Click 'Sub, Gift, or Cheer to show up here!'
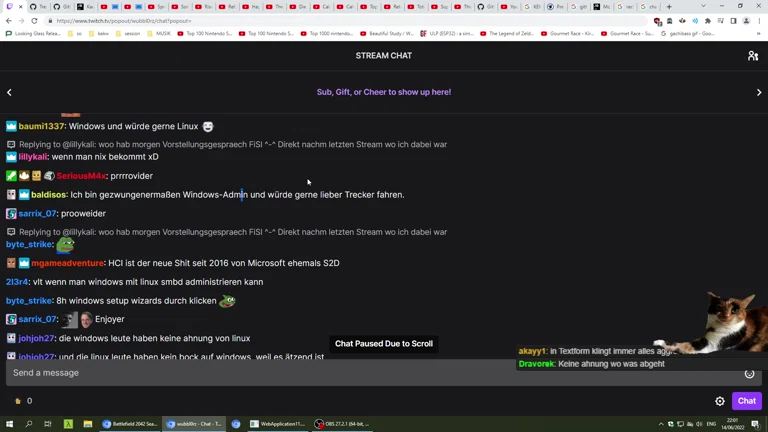Screen dimensions: 768x432 click(x=384, y=92)
